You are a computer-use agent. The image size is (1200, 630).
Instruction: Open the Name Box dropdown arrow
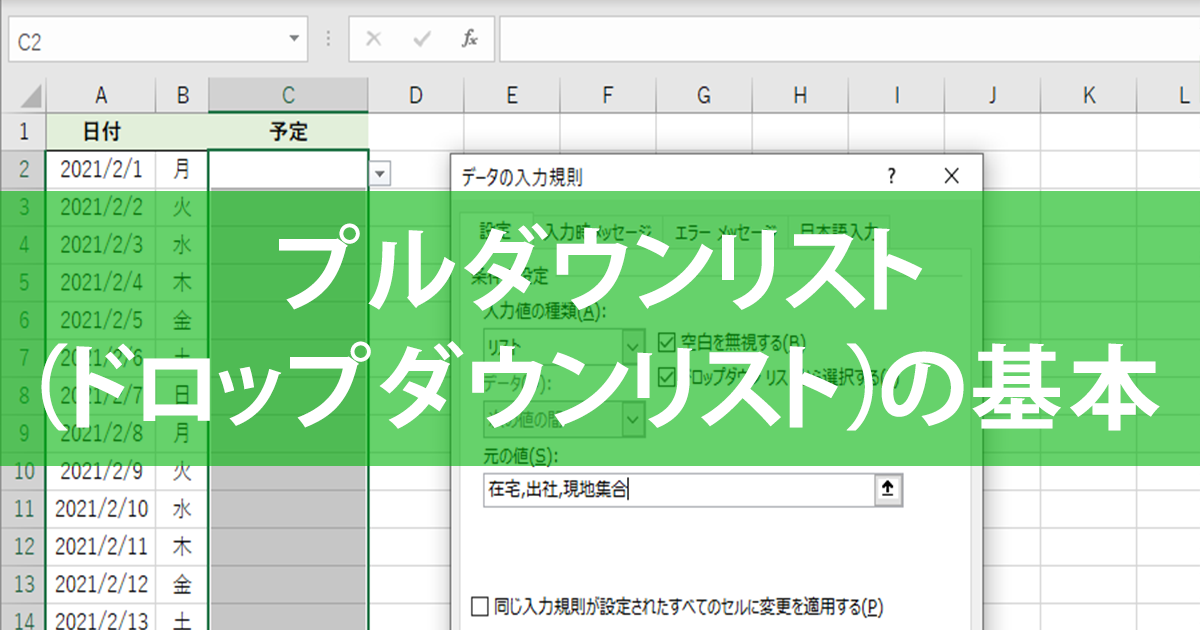pyautogui.click(x=294, y=40)
